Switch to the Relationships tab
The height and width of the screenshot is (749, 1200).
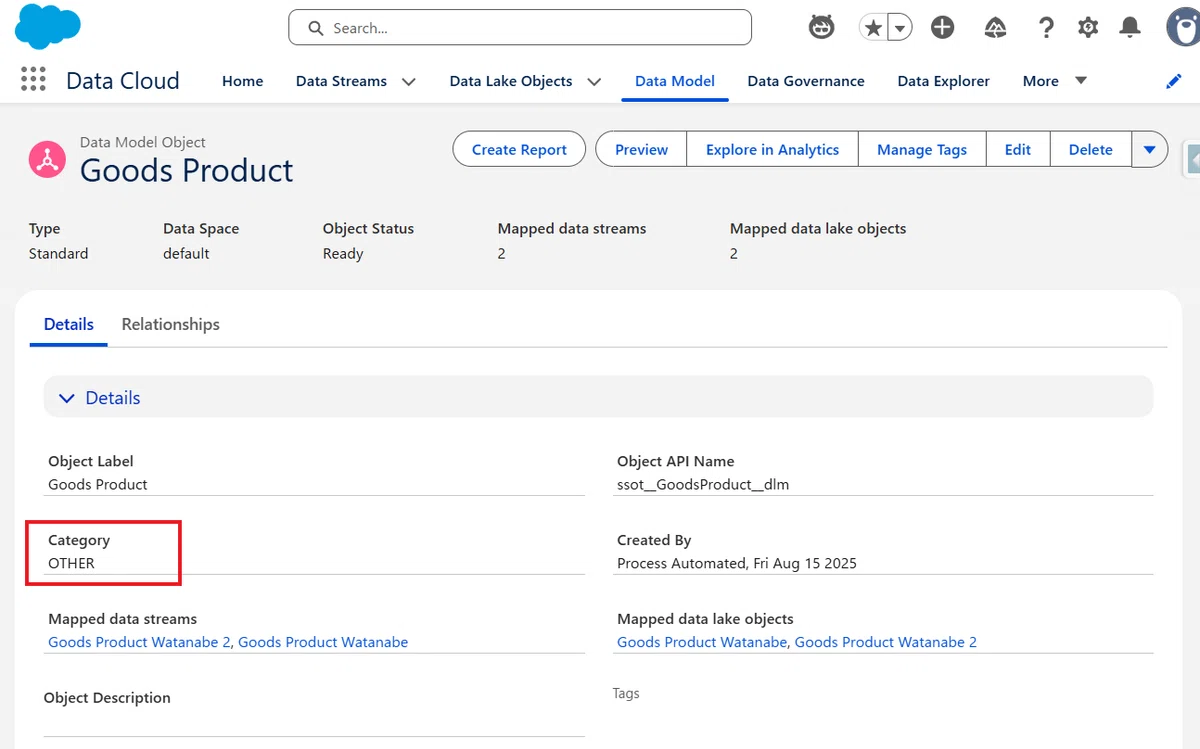(x=170, y=324)
